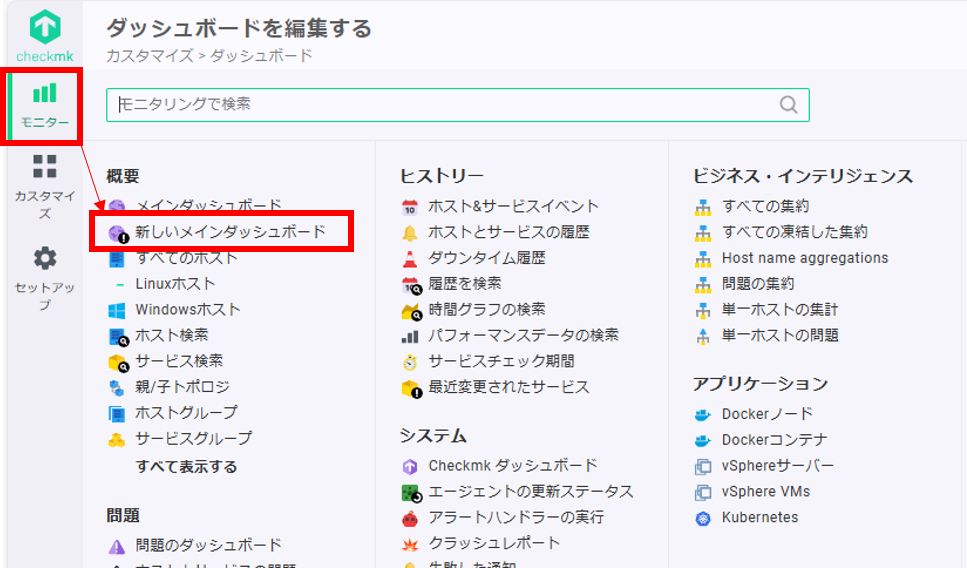Open the セットアップ menu in sidebar
967x568 pixels.
click(45, 279)
